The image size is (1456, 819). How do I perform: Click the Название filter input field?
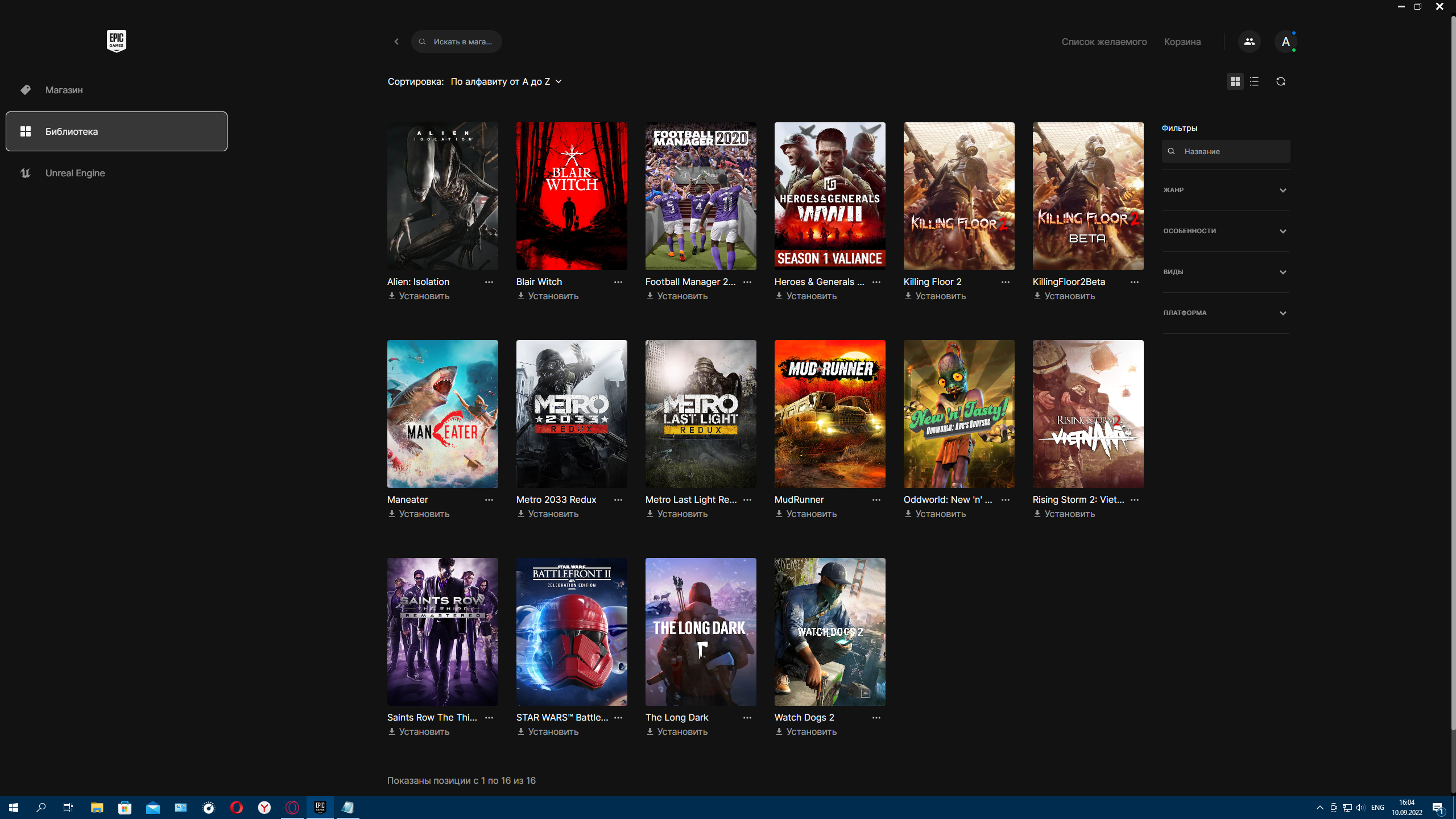(1231, 151)
